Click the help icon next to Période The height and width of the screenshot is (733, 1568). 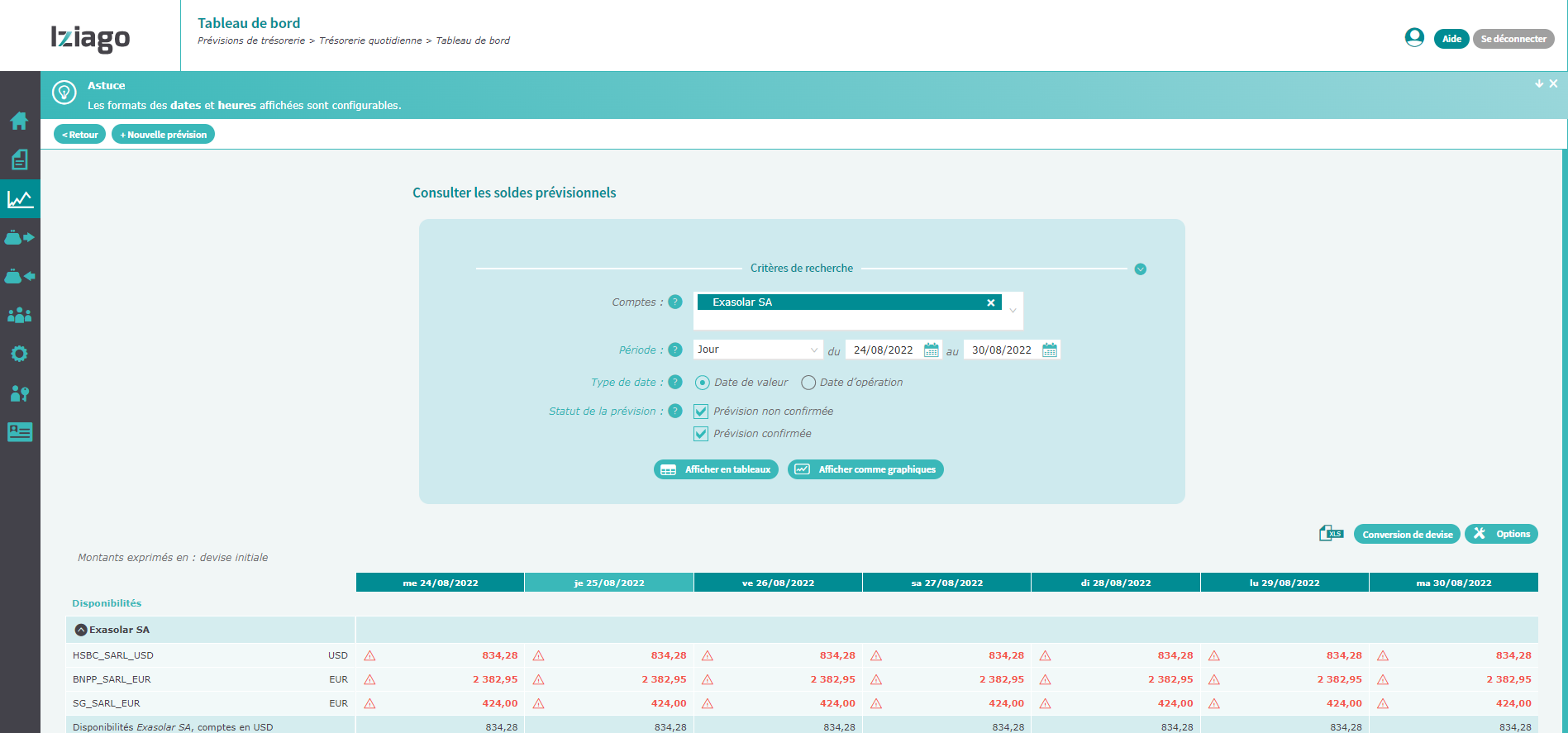[675, 350]
